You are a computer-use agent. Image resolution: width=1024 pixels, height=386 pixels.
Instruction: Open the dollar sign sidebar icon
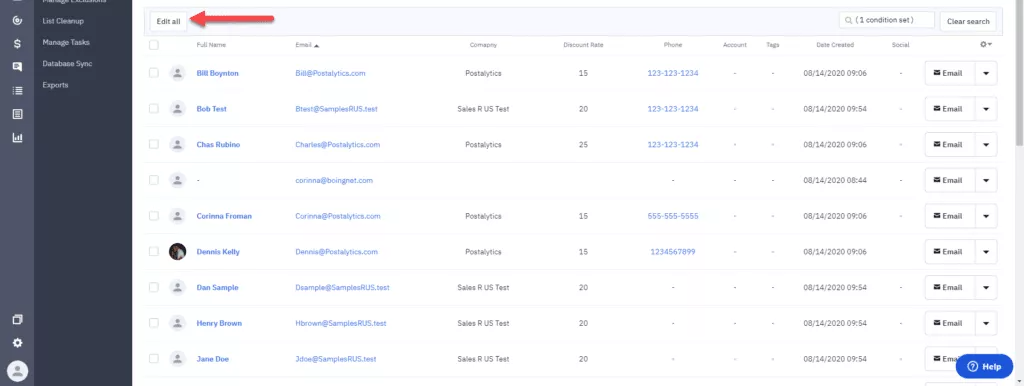(17, 44)
